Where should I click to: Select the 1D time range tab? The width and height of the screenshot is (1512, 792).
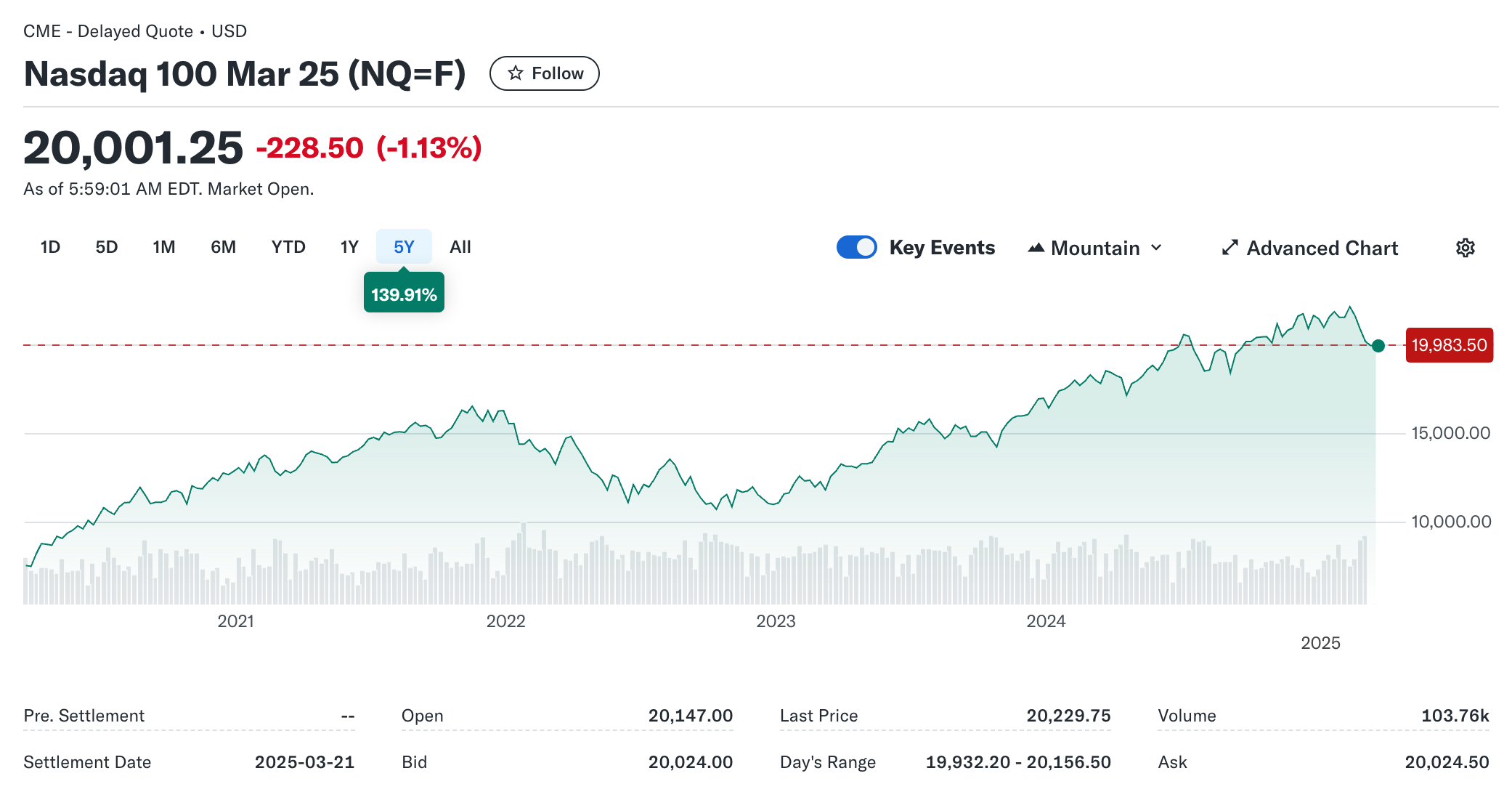(50, 247)
